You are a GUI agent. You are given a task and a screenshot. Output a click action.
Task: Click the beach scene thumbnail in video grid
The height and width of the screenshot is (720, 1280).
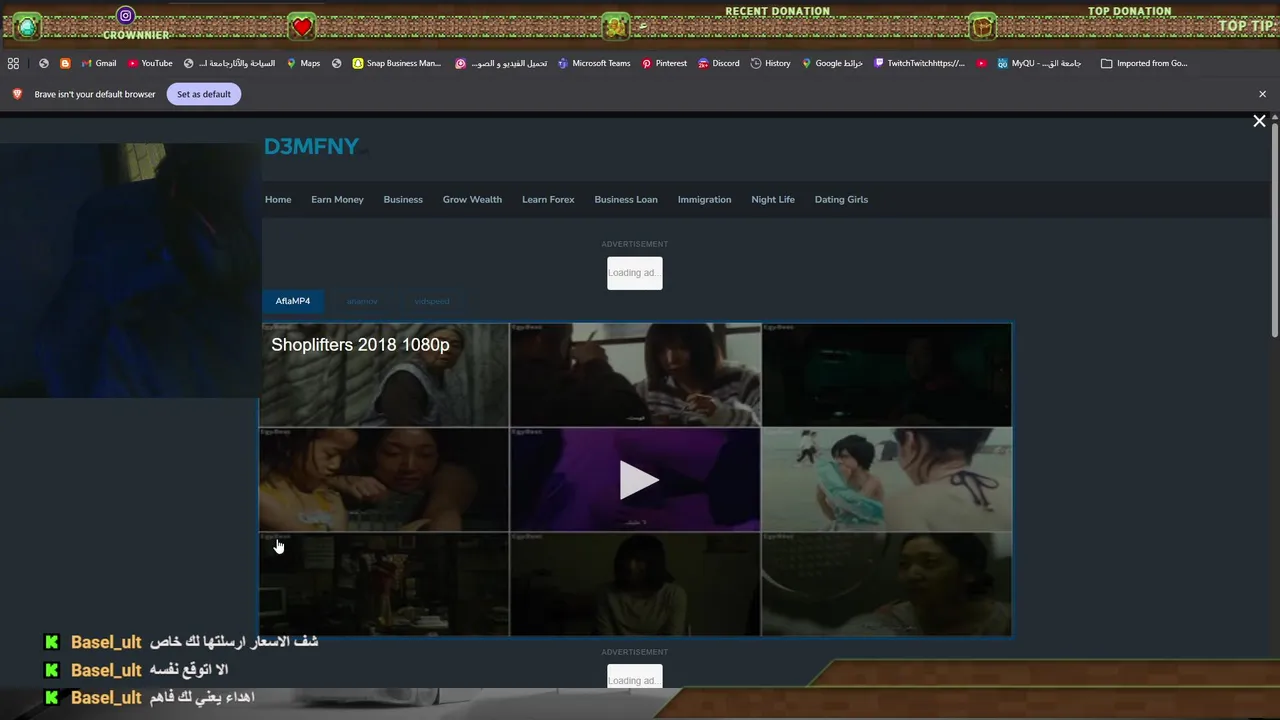coord(887,479)
